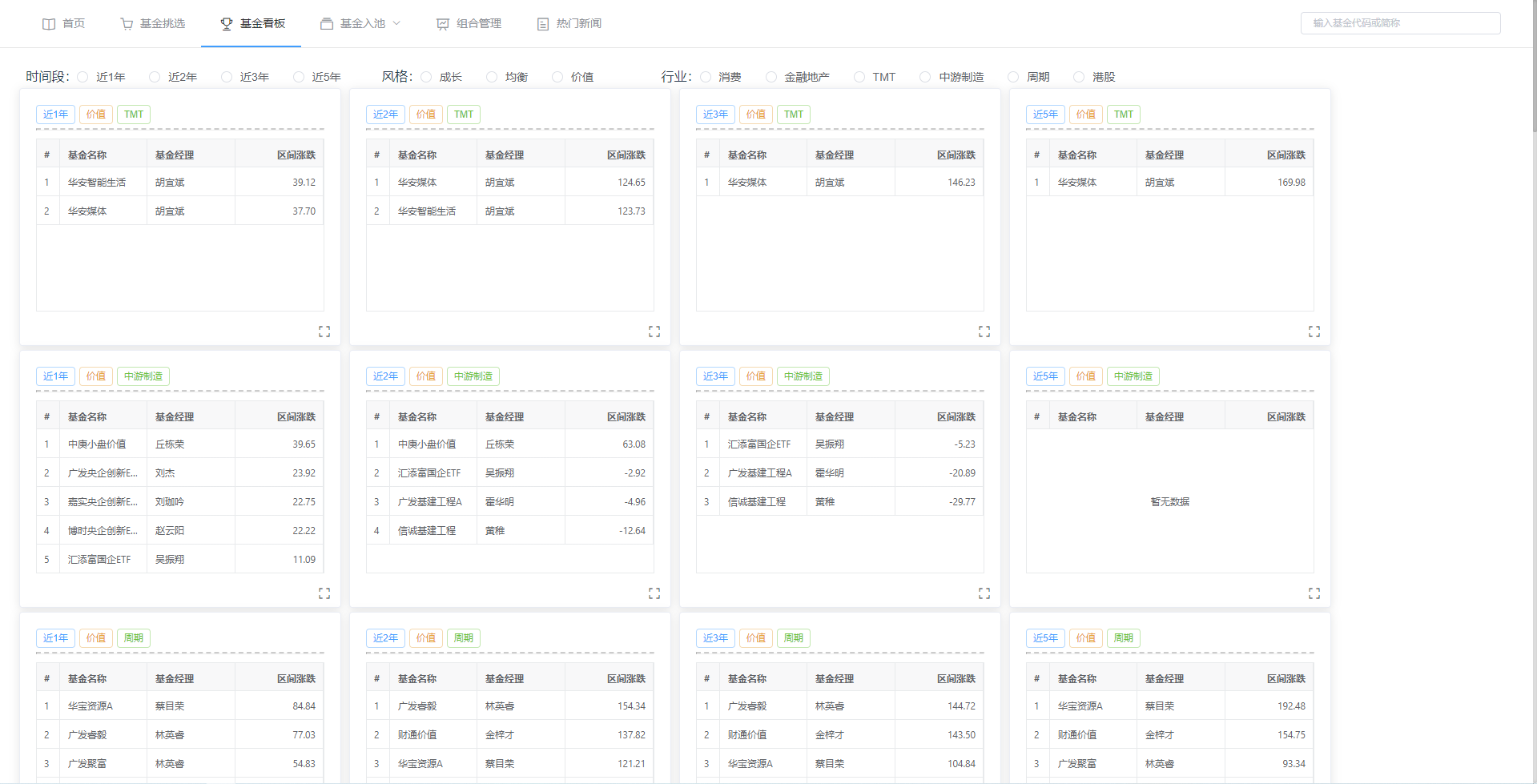Screen dimensions: 1537x784
Task: Select the 均衡 style radio
Action: pyautogui.click(x=492, y=77)
